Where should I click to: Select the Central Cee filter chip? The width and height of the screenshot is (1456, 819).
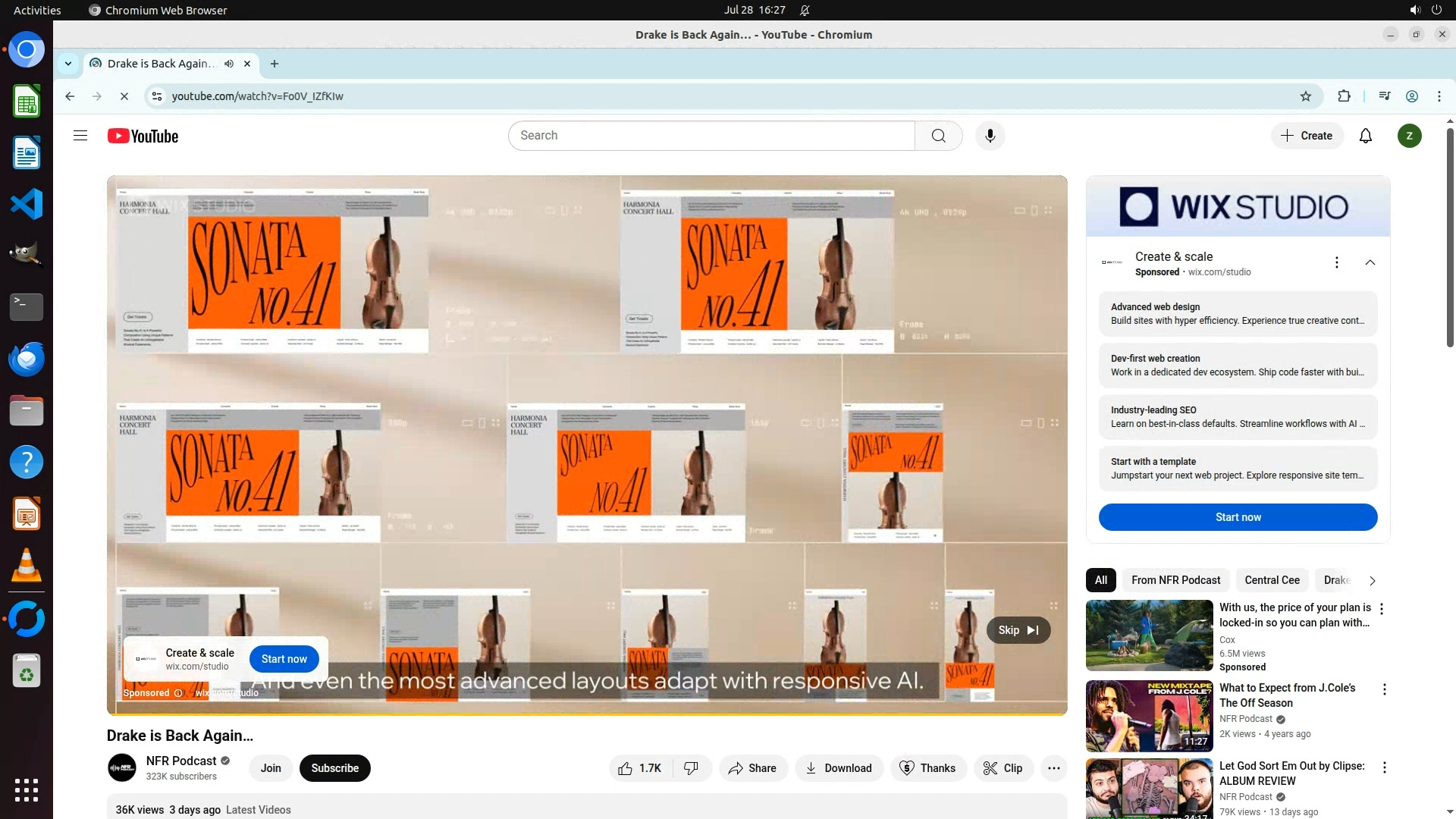[x=1272, y=580]
